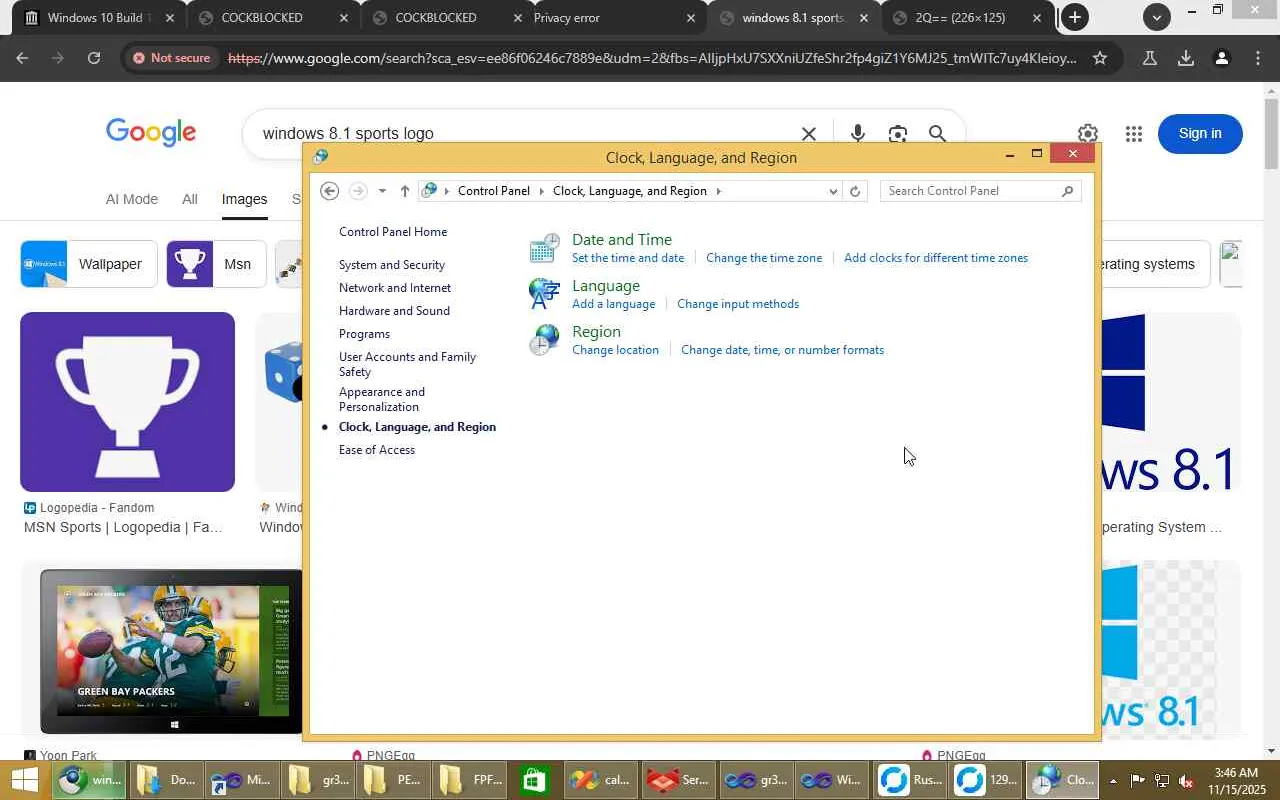Go back in Control Panel window
1280x800 pixels.
pos(330,191)
